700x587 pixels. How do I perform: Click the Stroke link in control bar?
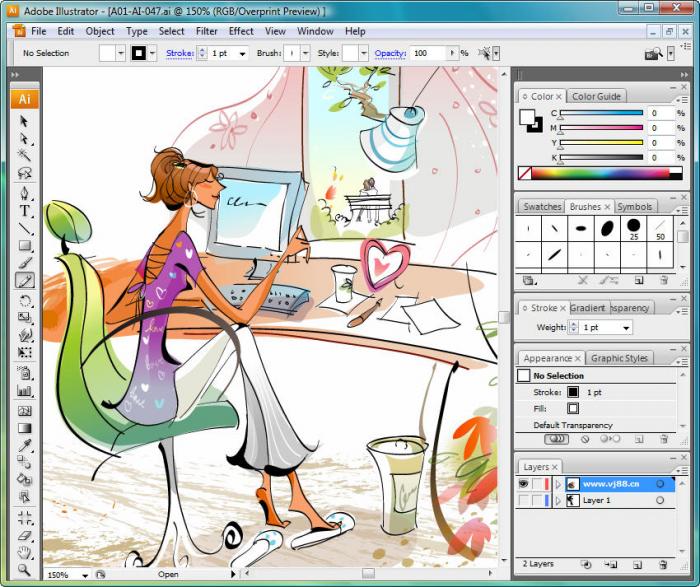coord(179,53)
